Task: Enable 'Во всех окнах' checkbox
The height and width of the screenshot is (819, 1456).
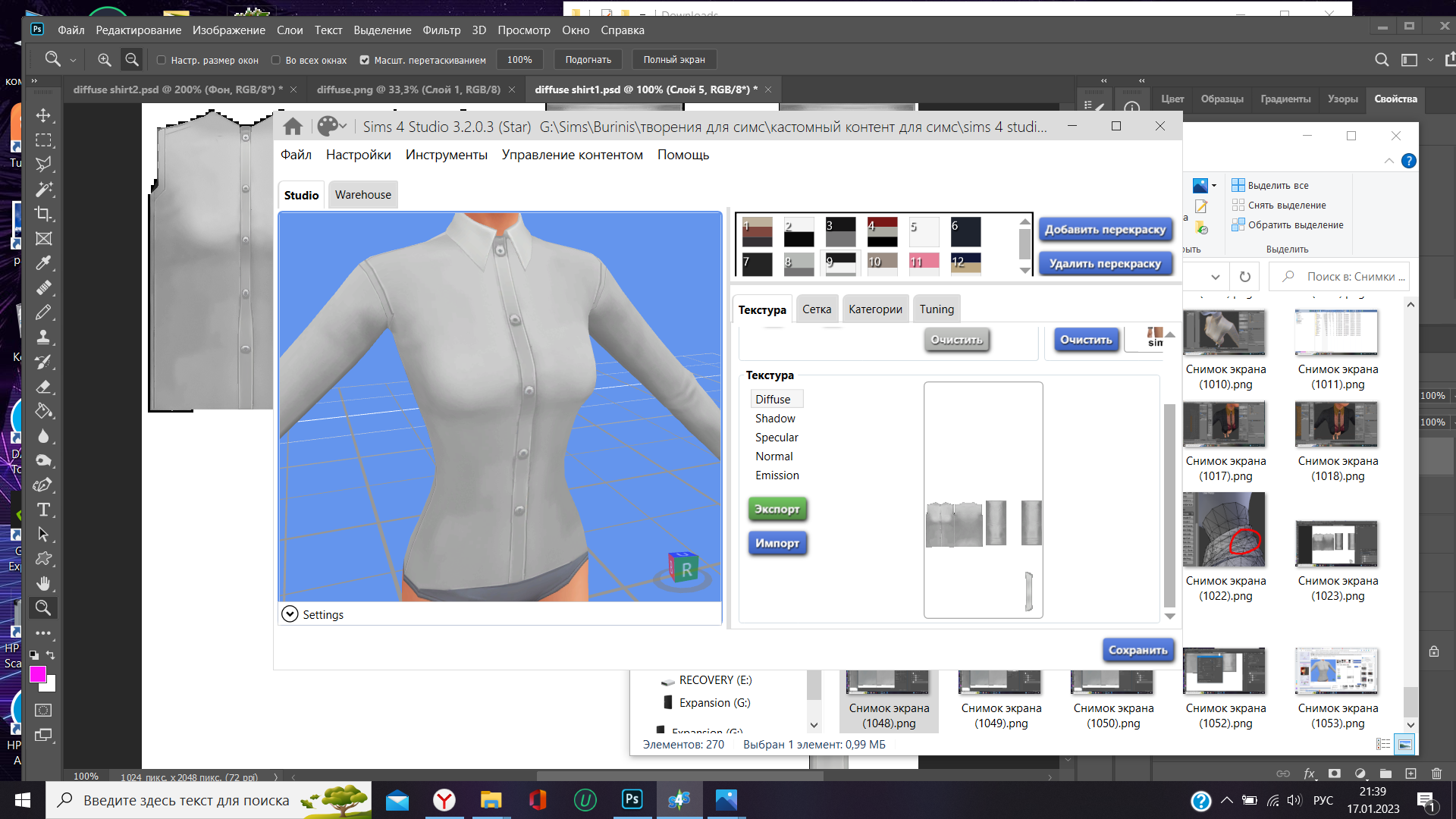Action: [x=276, y=60]
